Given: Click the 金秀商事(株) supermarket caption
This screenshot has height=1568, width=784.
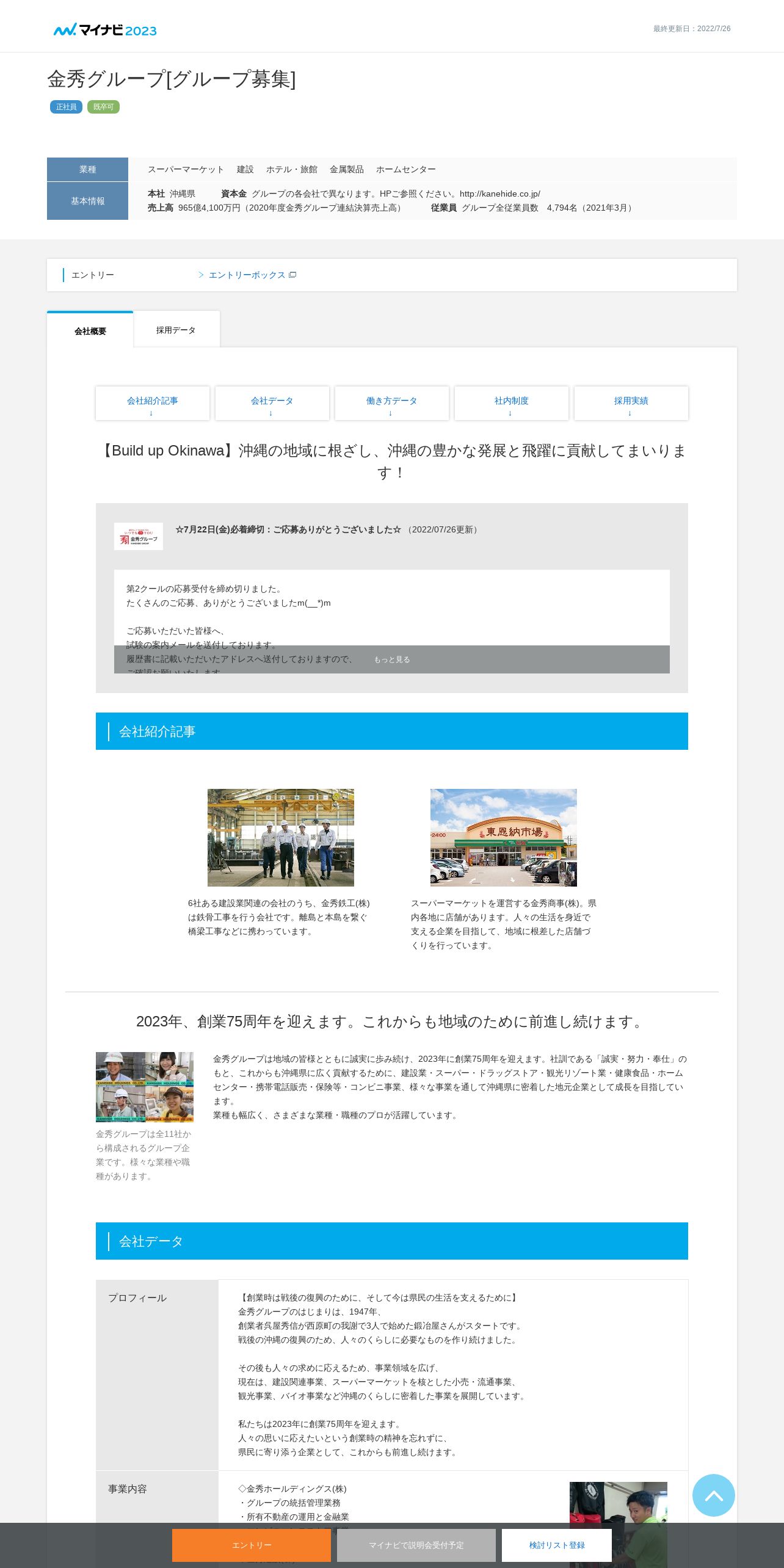Looking at the screenshot, I should tap(504, 924).
